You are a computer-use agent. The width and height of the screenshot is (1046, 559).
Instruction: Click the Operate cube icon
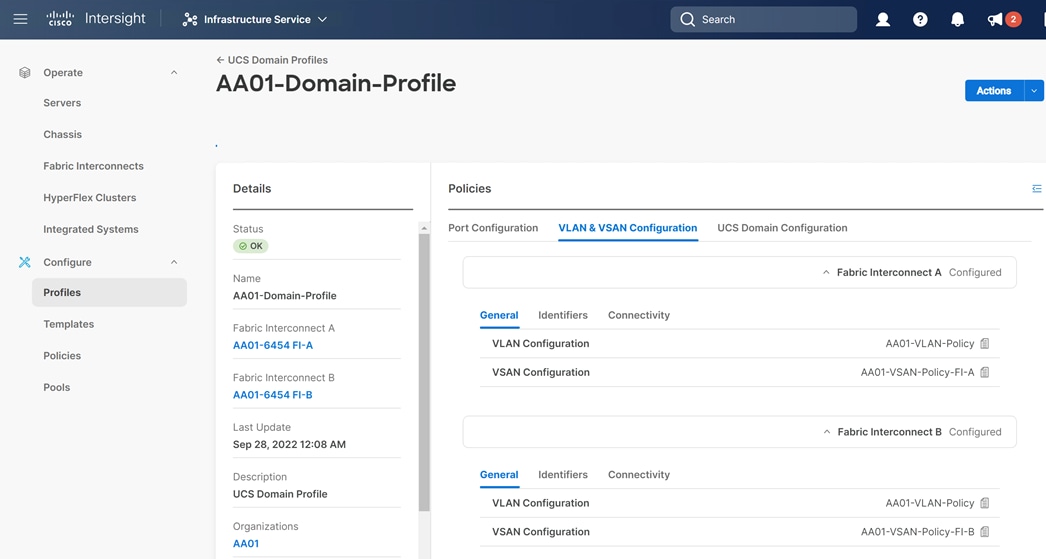click(x=25, y=73)
